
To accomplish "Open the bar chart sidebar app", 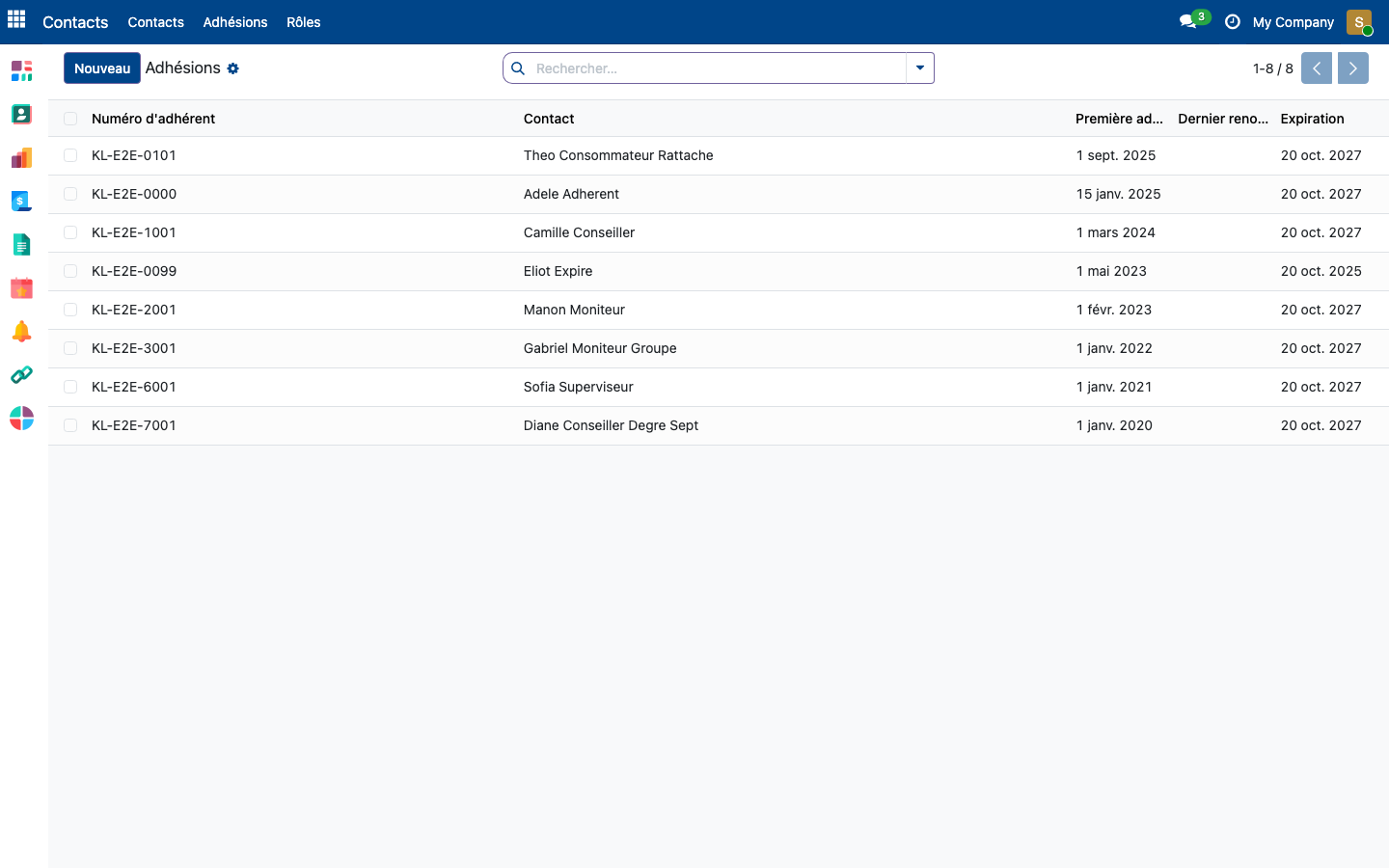I will pos(21,157).
